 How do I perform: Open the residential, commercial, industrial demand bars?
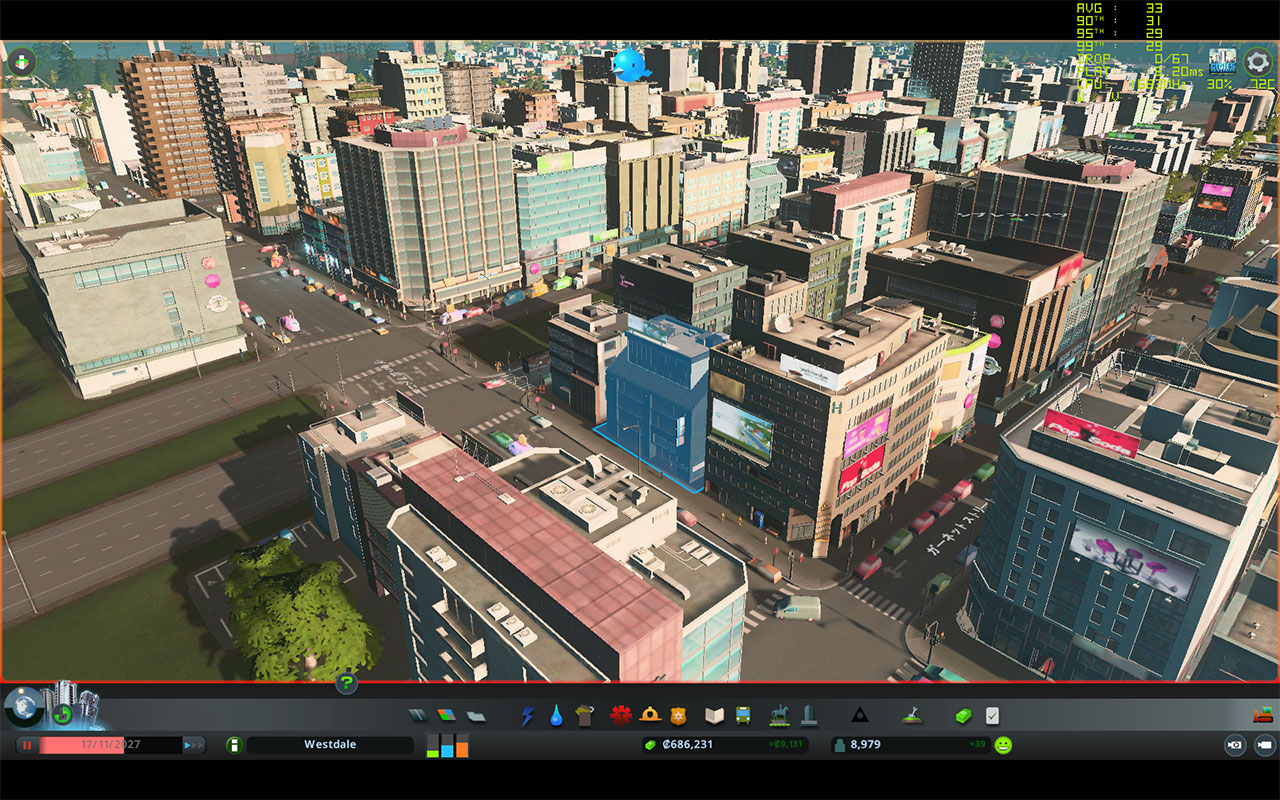[x=447, y=745]
